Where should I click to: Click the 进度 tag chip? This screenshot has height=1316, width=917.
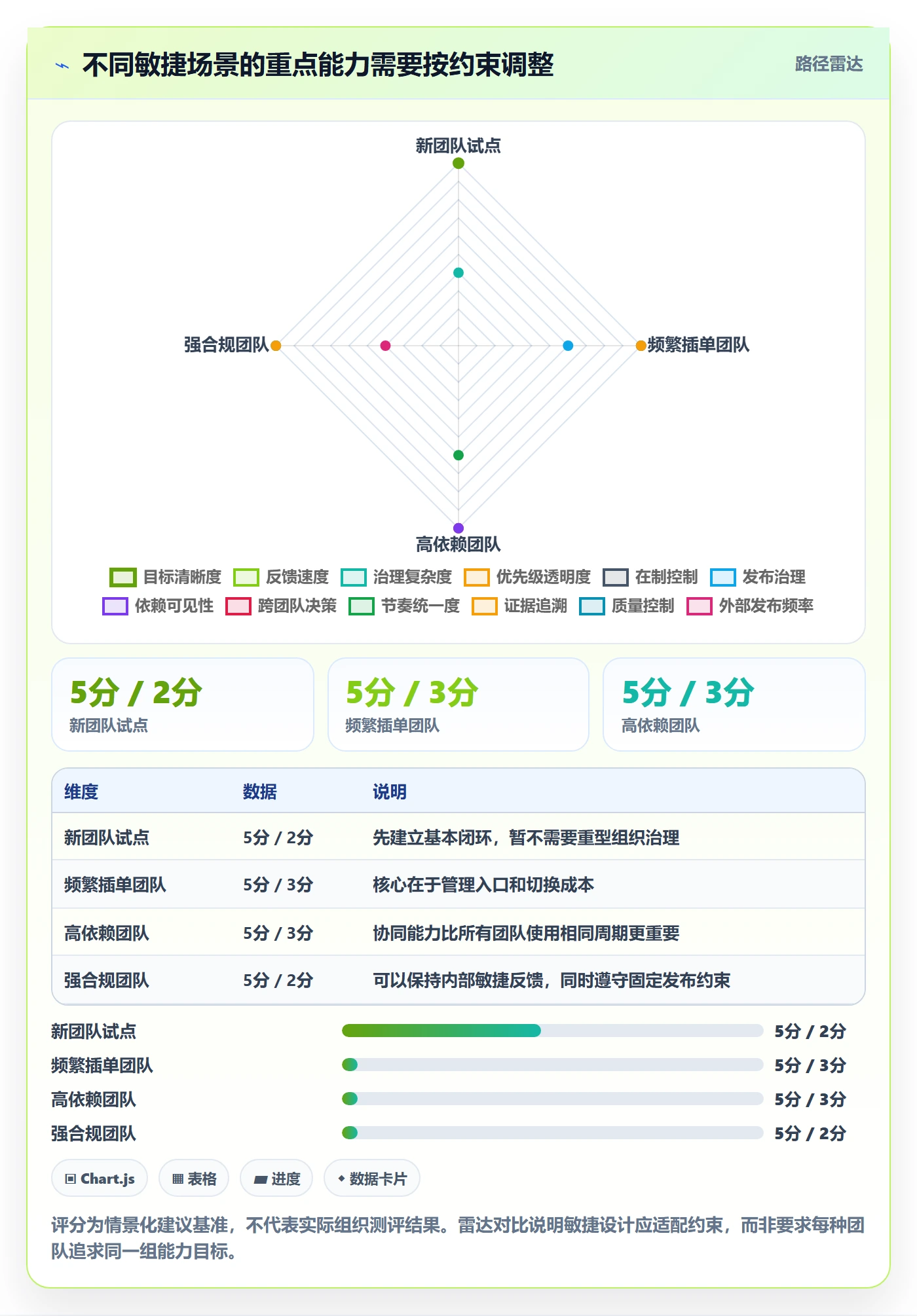[276, 1179]
